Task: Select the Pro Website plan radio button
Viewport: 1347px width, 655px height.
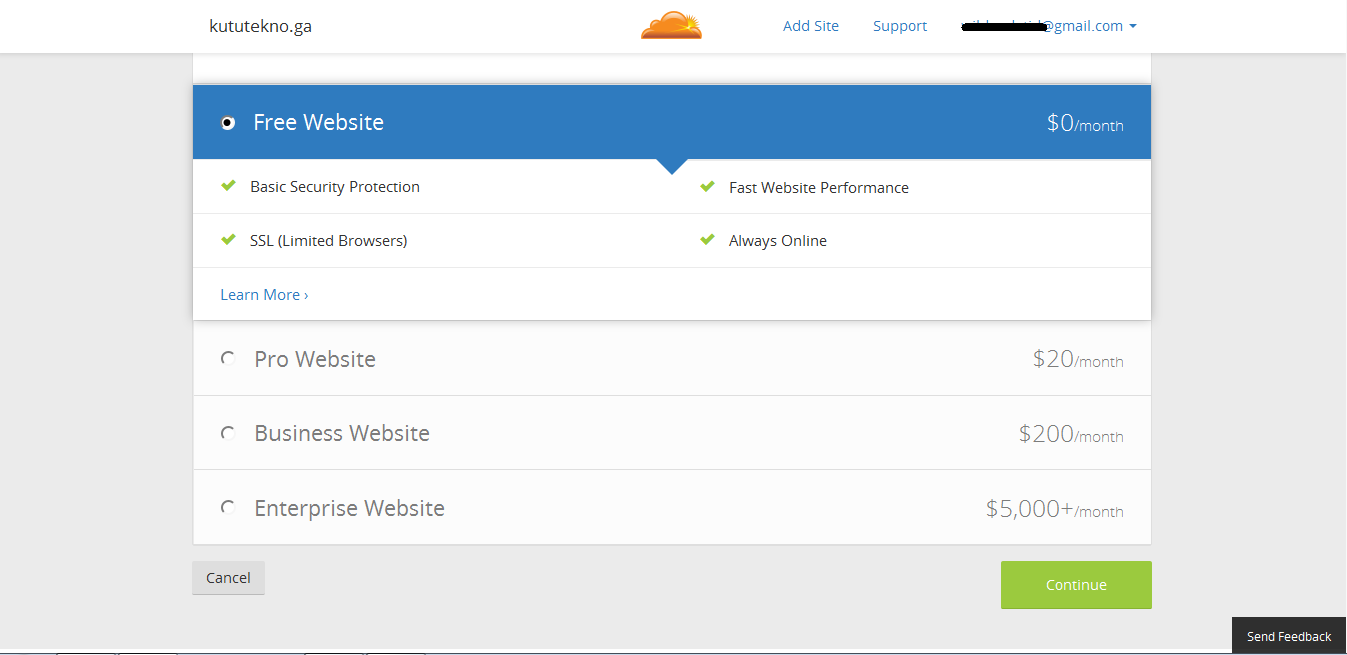Action: point(228,358)
